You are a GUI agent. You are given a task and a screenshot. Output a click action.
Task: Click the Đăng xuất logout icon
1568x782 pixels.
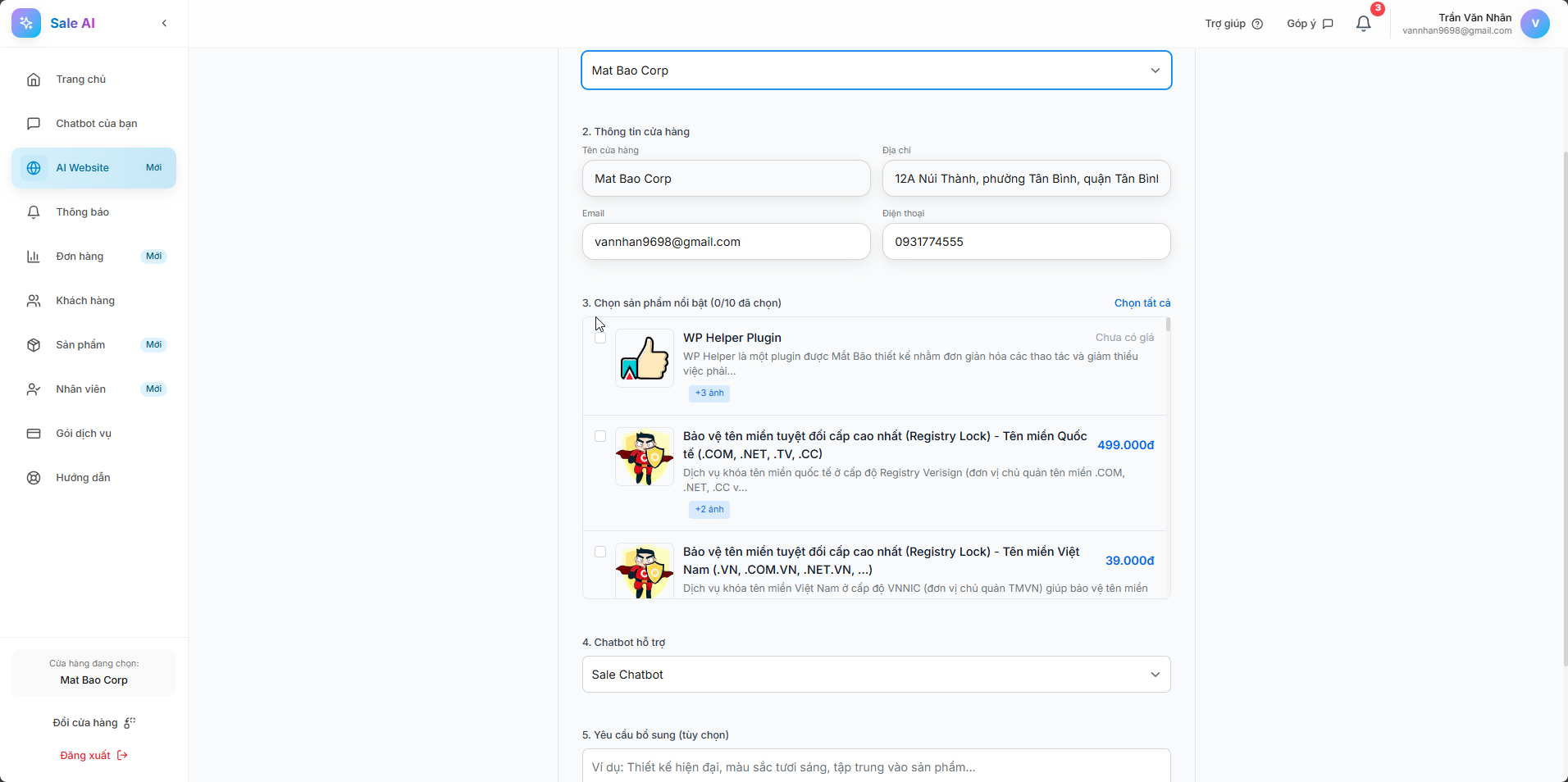click(x=122, y=755)
